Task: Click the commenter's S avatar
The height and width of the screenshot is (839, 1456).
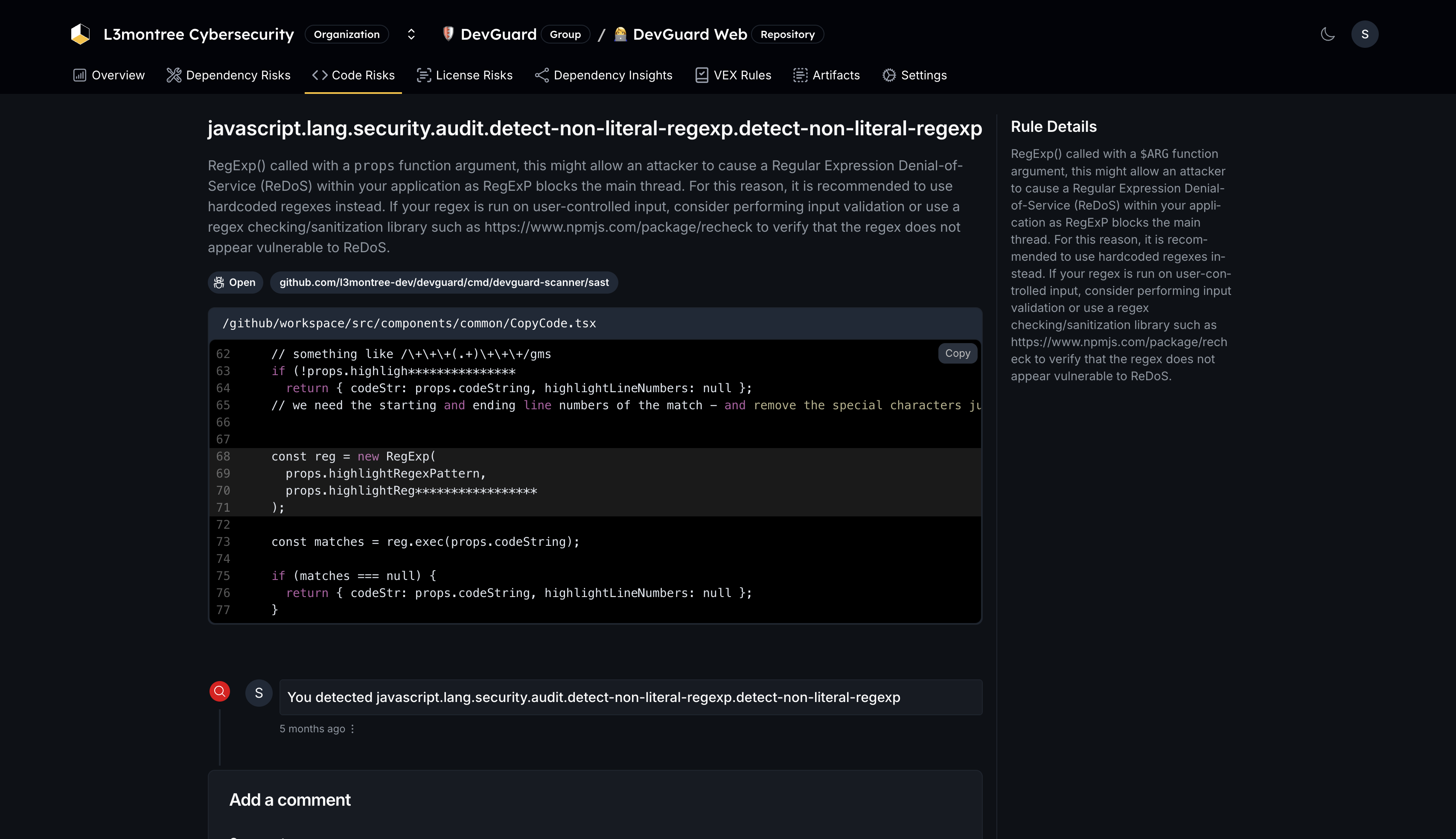Action: pyautogui.click(x=259, y=693)
